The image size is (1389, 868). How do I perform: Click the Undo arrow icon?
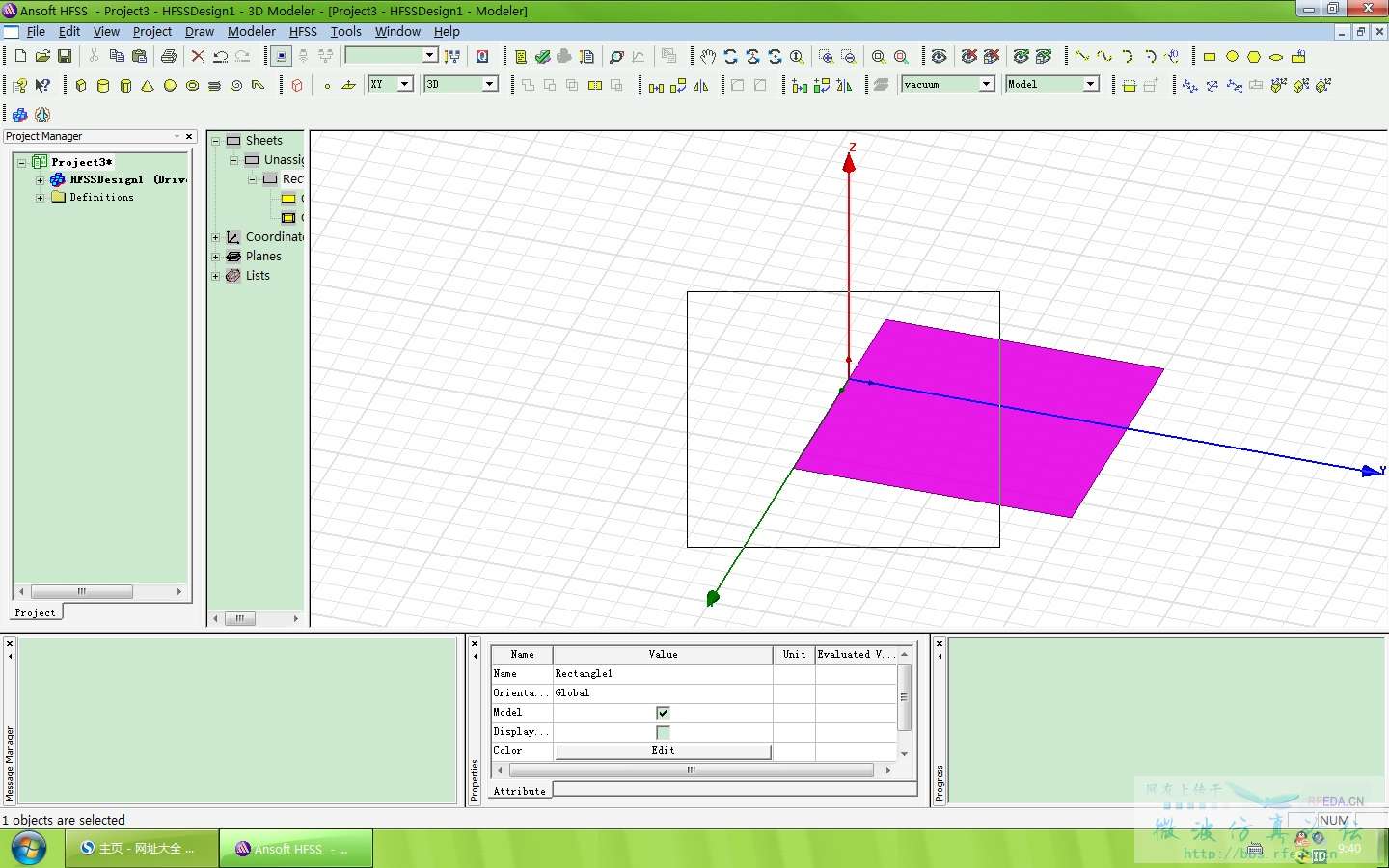pyautogui.click(x=221, y=57)
